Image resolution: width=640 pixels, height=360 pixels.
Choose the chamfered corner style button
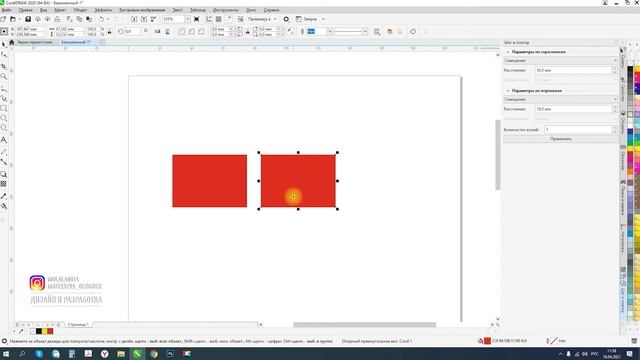coord(201,31)
